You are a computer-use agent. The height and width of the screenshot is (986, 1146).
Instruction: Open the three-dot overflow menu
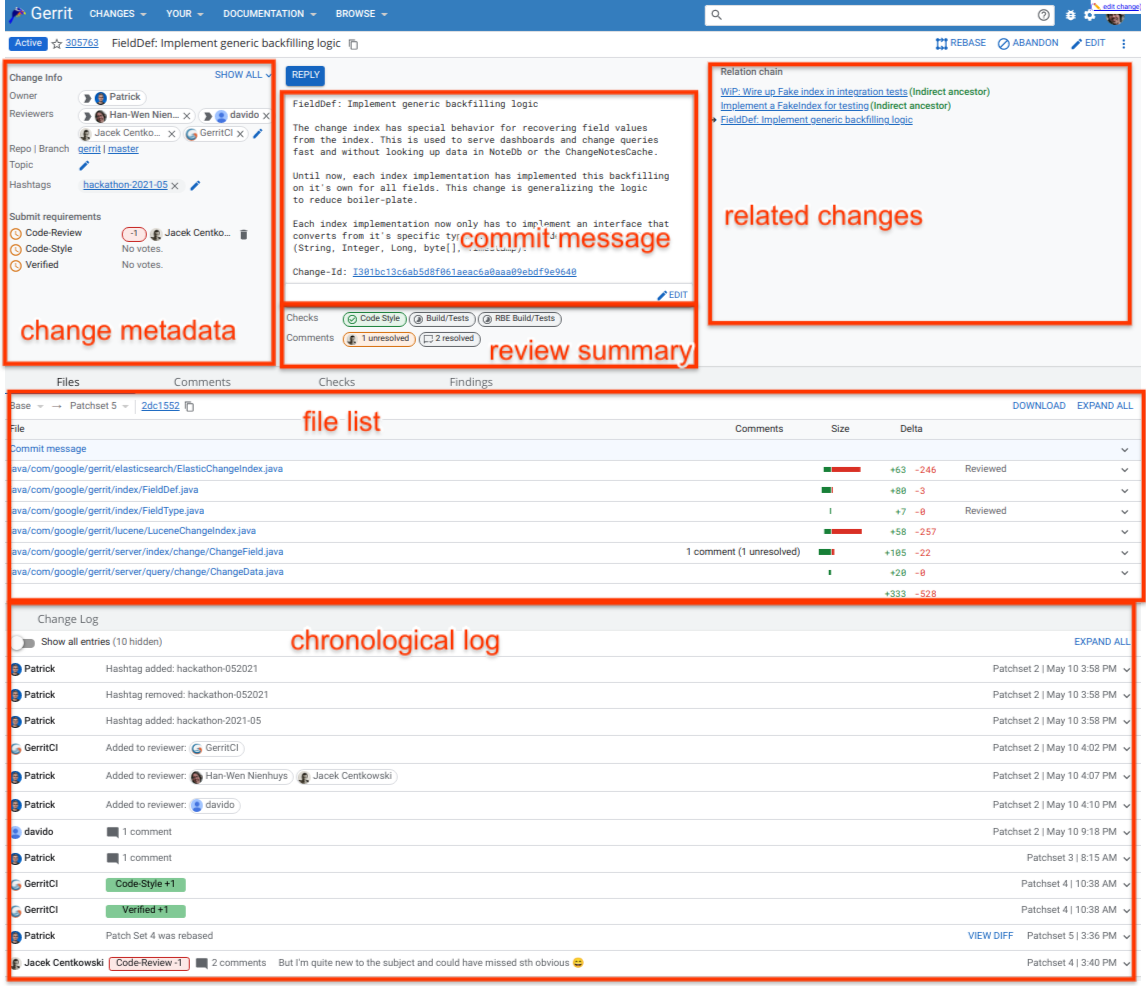pos(1124,43)
